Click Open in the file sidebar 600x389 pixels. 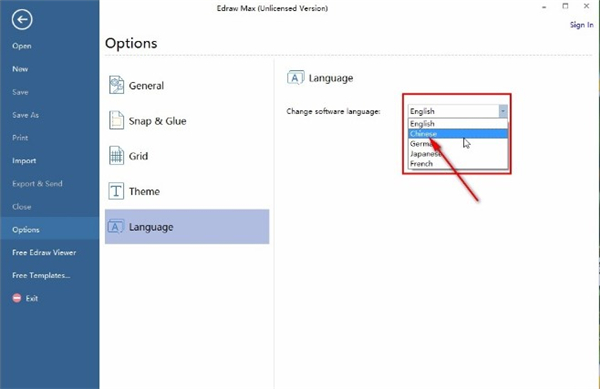point(22,46)
